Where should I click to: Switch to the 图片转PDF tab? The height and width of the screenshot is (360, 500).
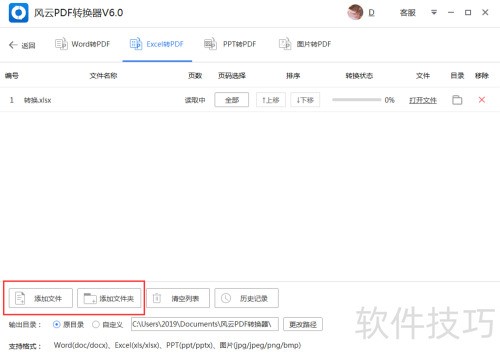(x=305, y=44)
